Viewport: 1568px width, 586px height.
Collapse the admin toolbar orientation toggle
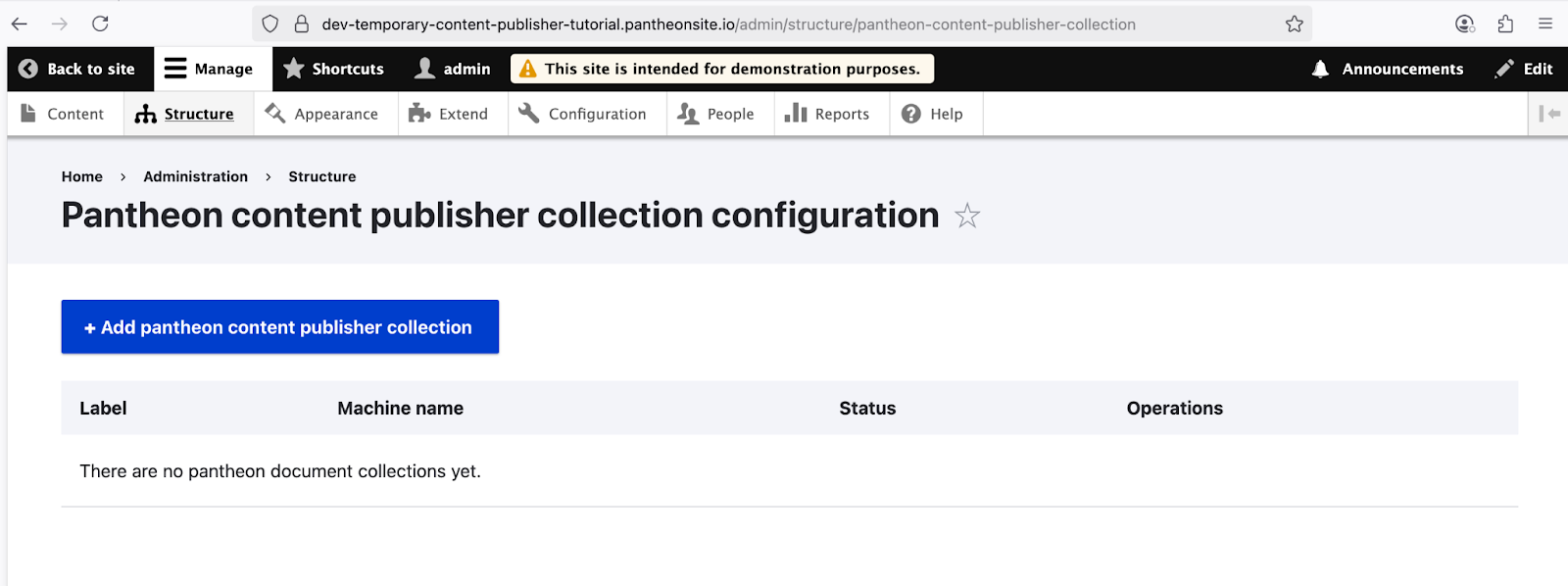point(1549,114)
